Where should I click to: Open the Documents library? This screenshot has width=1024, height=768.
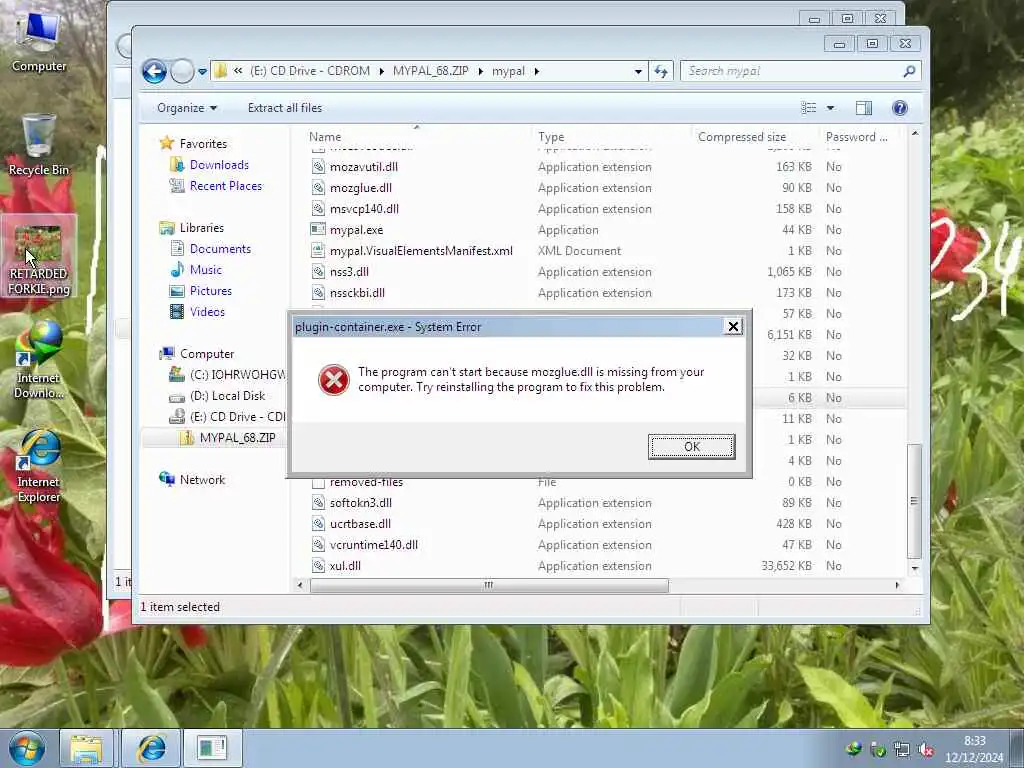pos(220,249)
